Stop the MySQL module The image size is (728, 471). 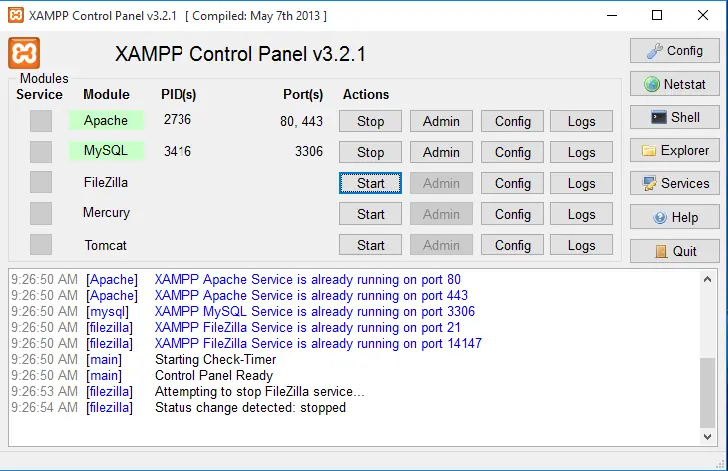click(x=370, y=152)
